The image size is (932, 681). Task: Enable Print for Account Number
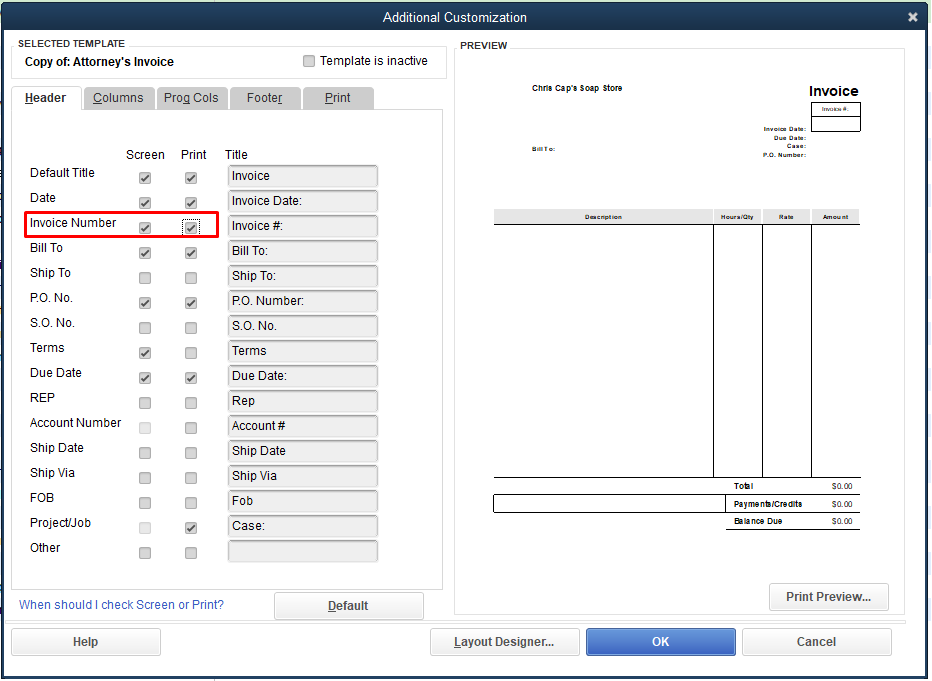point(191,427)
